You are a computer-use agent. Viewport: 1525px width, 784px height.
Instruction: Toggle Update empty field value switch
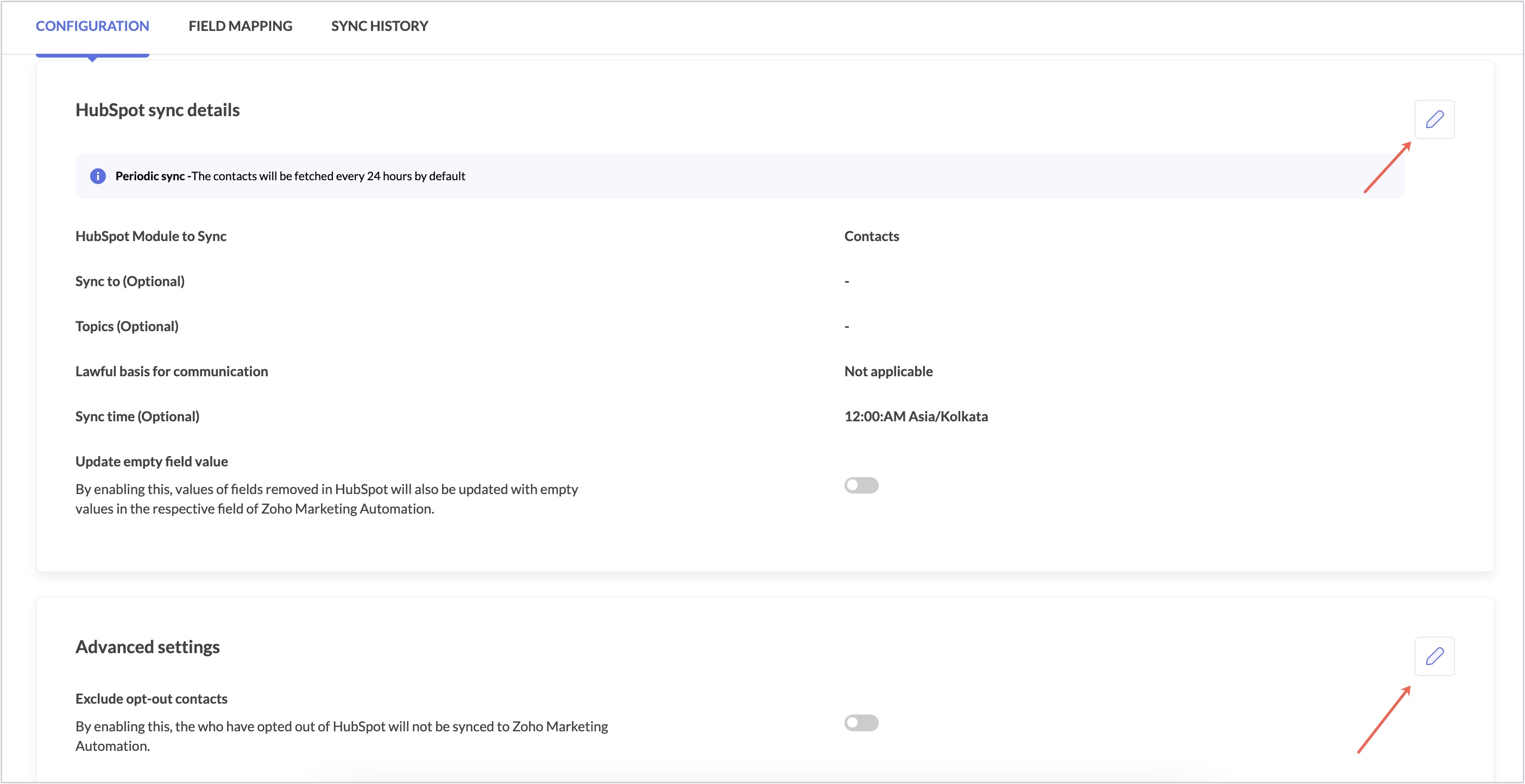click(x=861, y=485)
